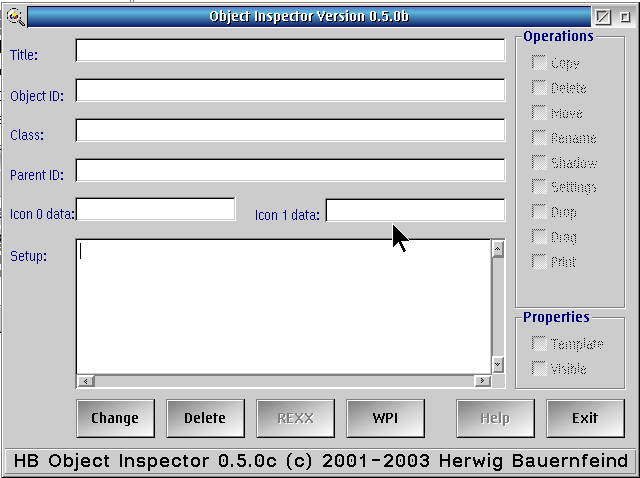Enable the Print operation checkbox
The image size is (640, 478).
pos(540,262)
